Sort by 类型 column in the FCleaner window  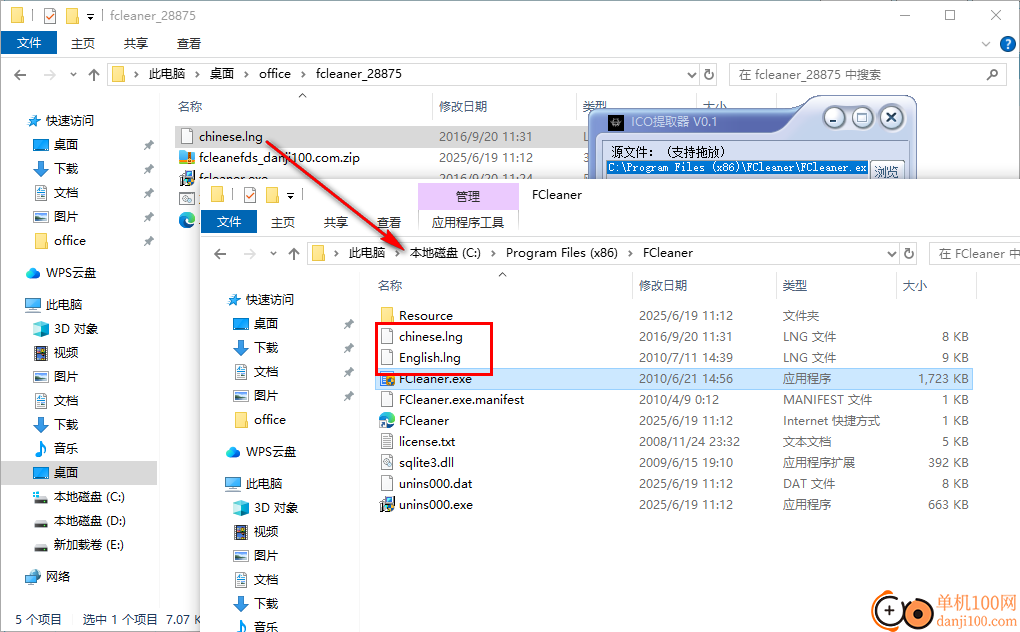click(x=795, y=285)
